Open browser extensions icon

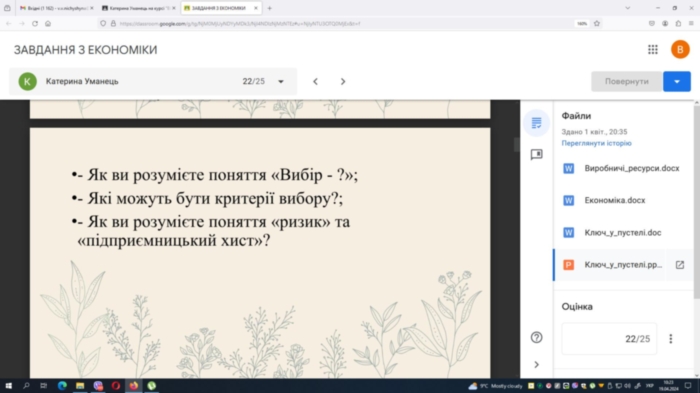click(x=678, y=23)
